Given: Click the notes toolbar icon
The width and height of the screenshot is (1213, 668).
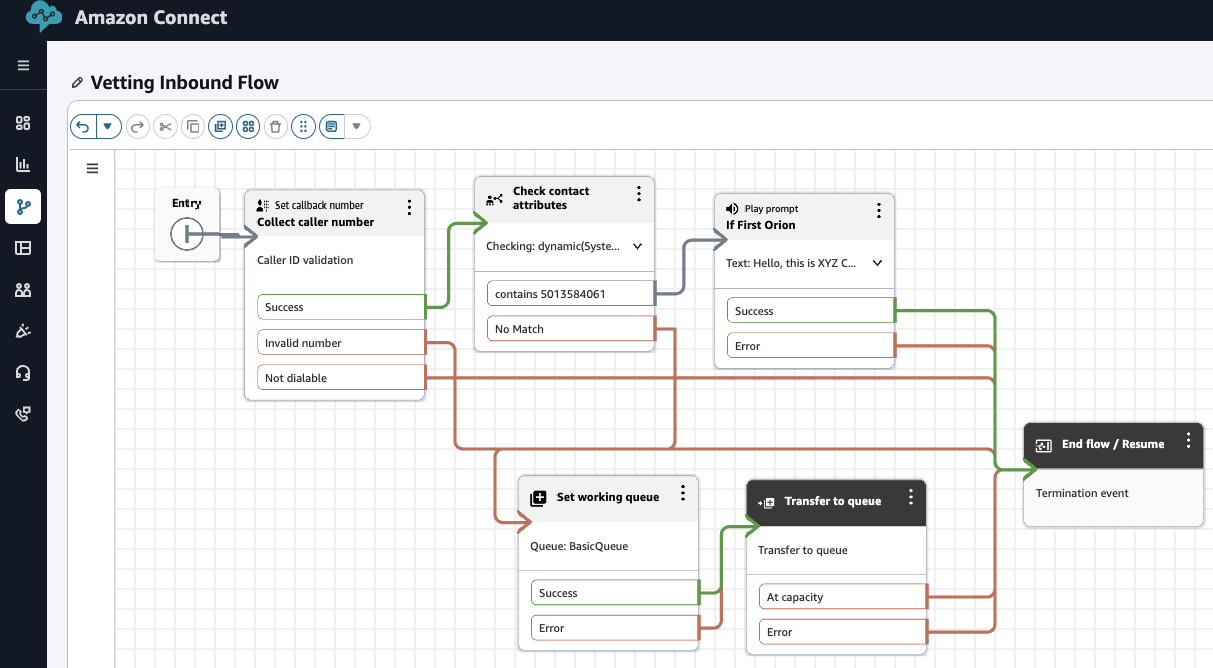Looking at the screenshot, I should [331, 127].
